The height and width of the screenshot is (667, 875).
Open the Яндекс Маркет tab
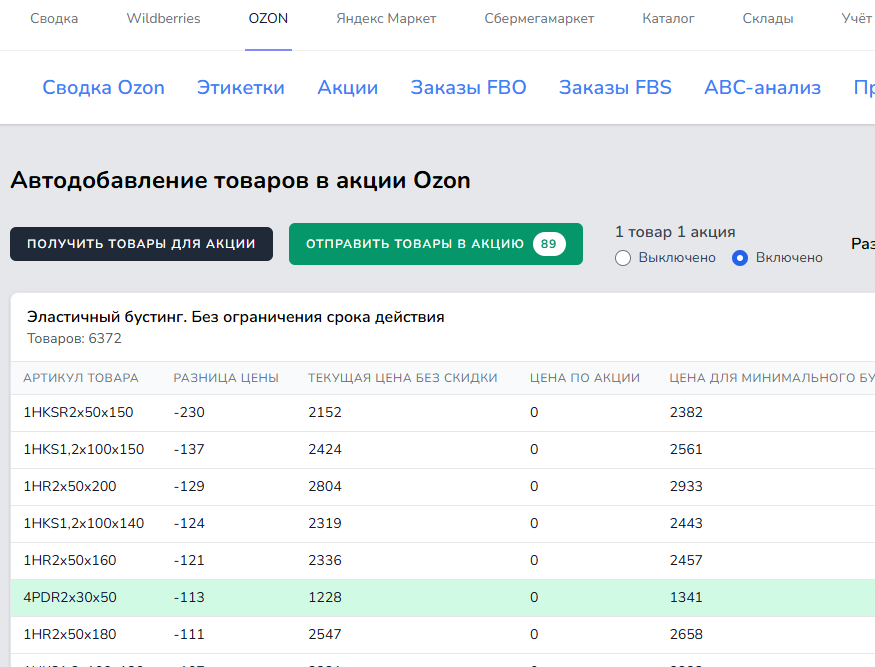[386, 18]
